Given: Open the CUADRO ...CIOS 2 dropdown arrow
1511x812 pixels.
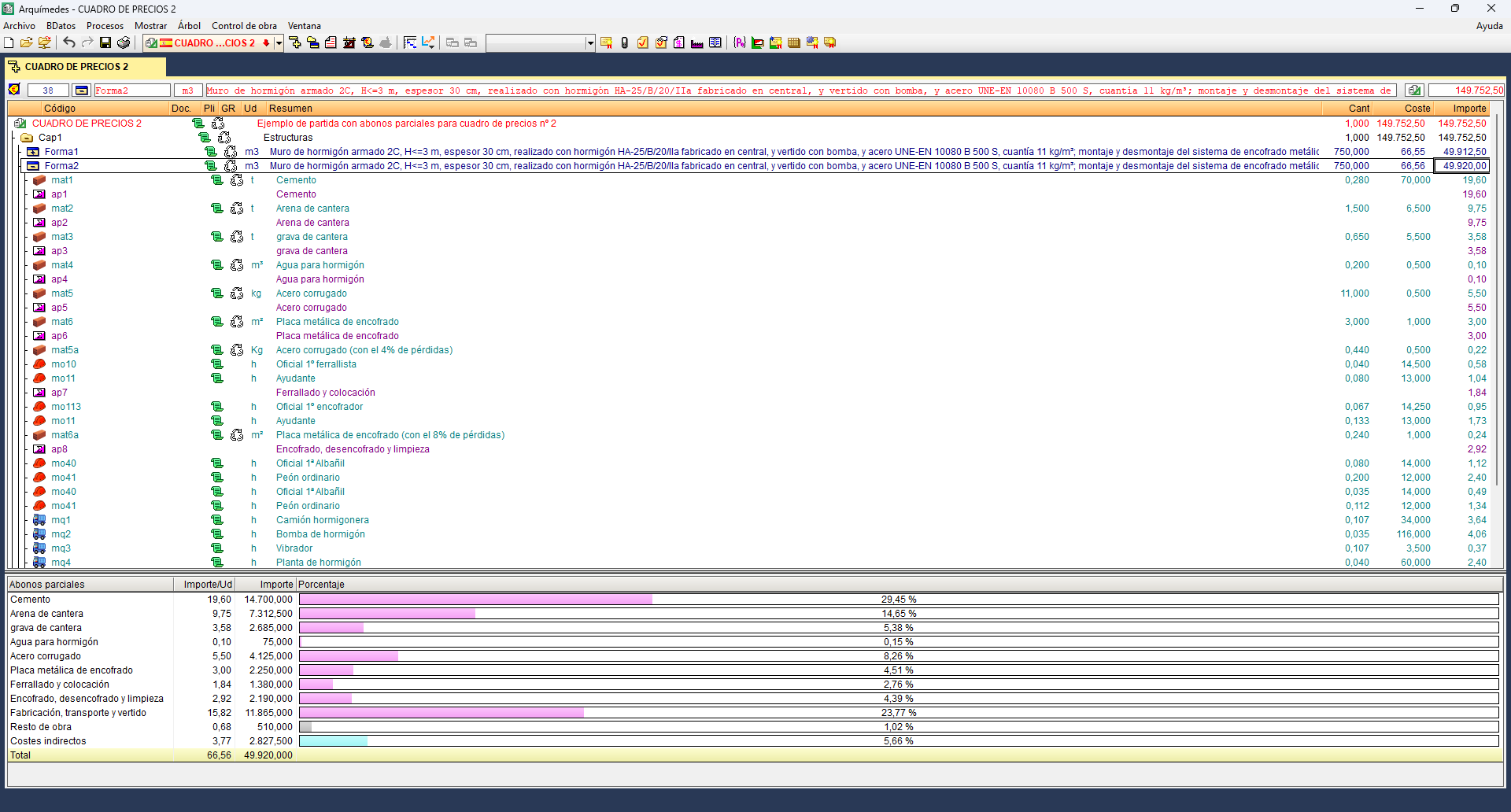Looking at the screenshot, I should (279, 42).
